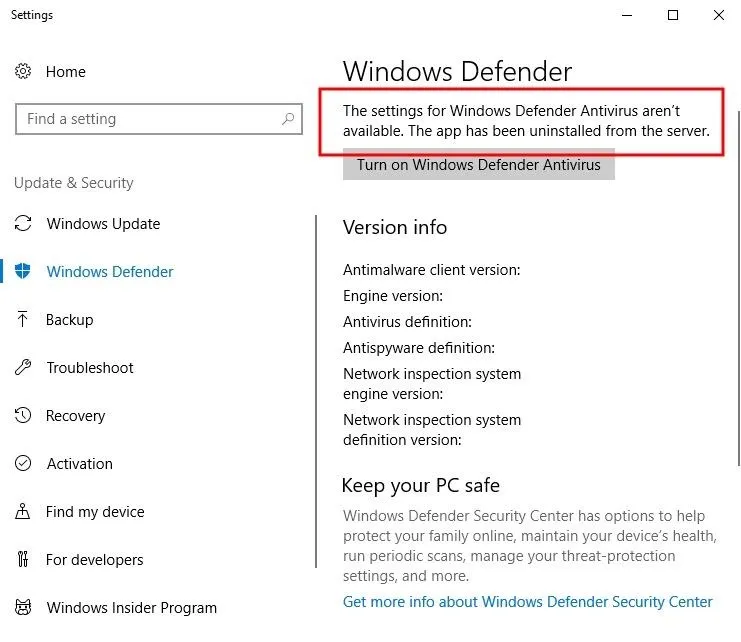Close the Settings window
The width and height of the screenshot is (741, 642).
pos(719,15)
